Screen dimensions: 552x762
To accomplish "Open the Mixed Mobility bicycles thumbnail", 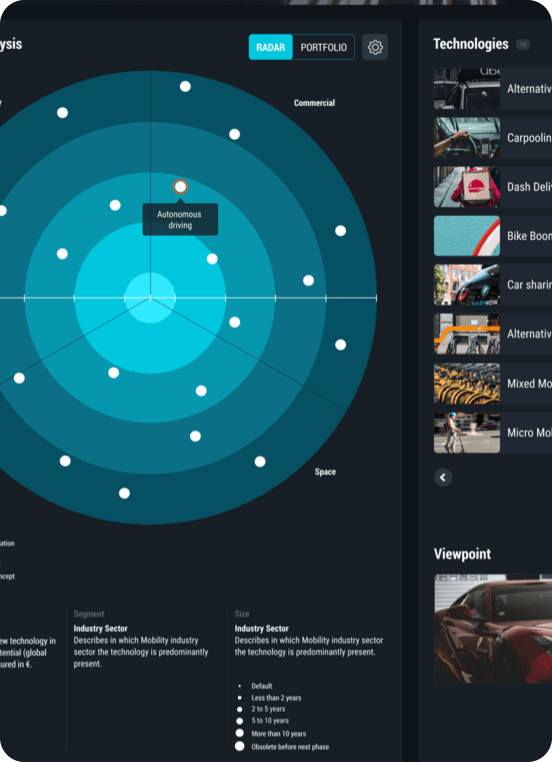I will point(466,383).
